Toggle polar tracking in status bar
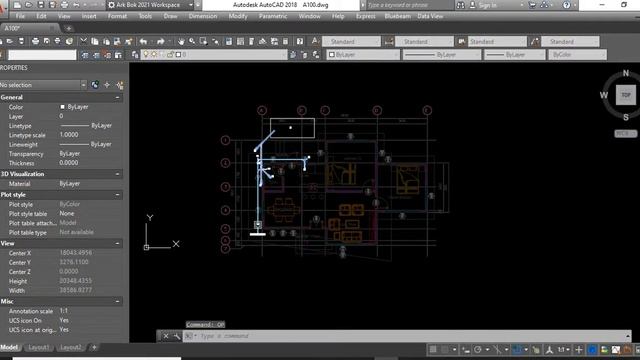640x360 pixels. coord(478,350)
